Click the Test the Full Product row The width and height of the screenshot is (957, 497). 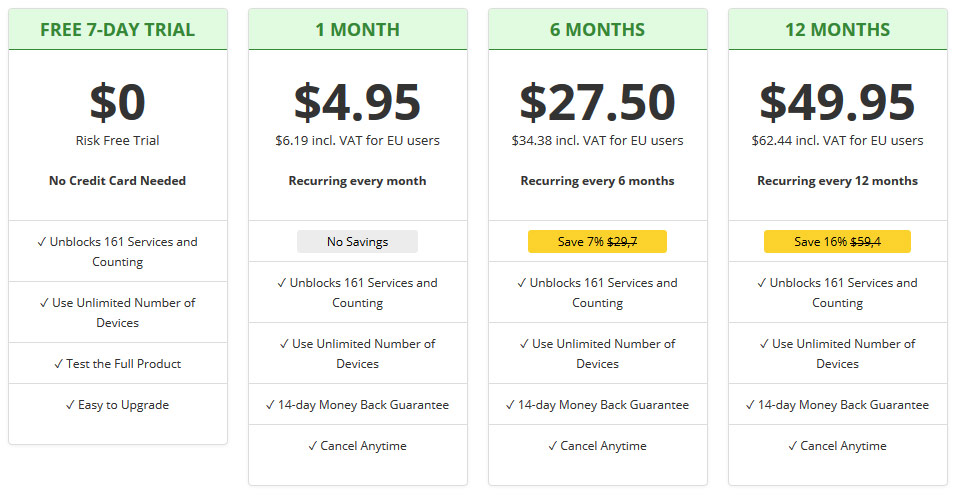[118, 363]
